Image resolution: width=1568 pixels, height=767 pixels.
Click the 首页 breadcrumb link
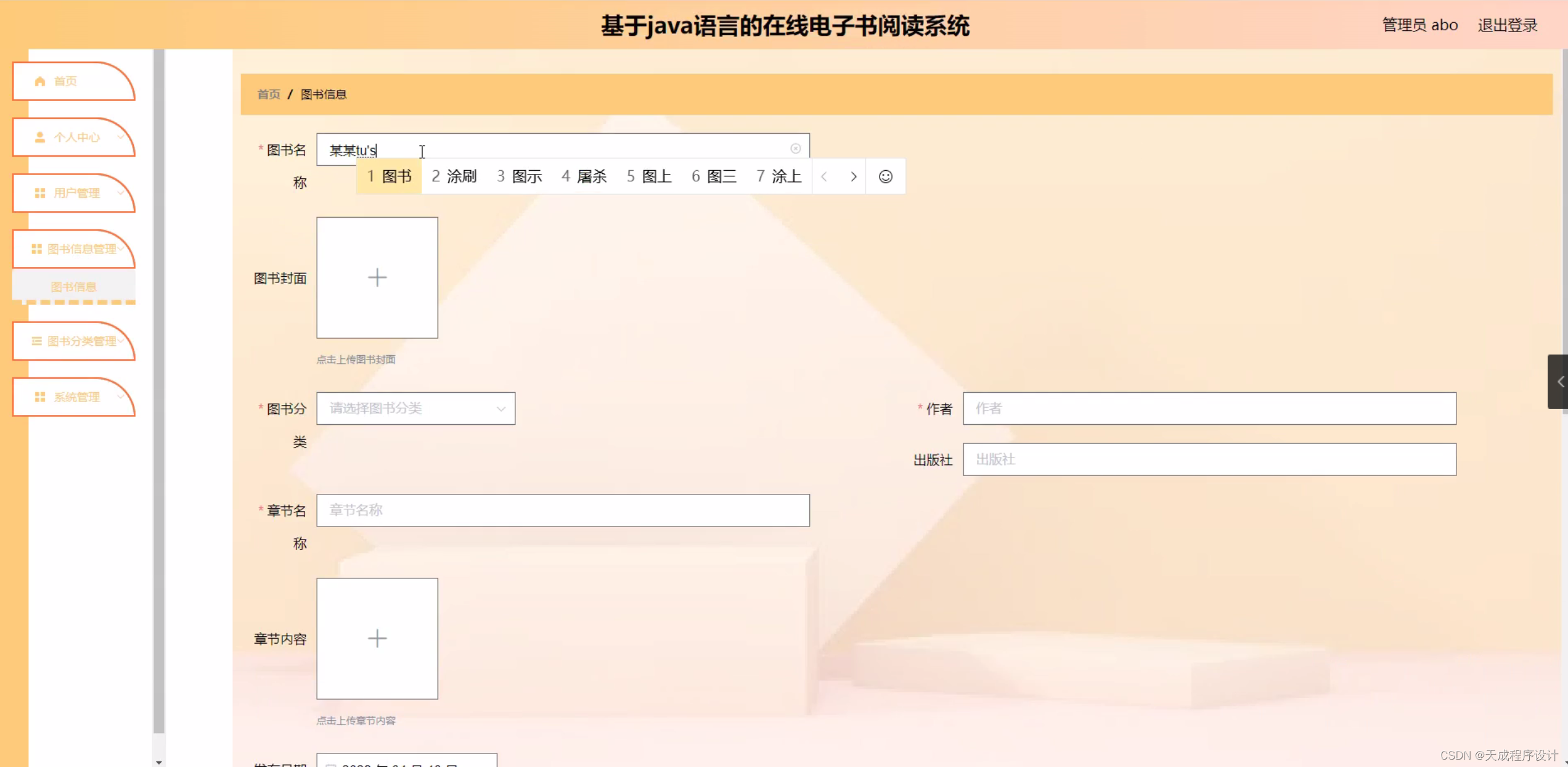[267, 94]
